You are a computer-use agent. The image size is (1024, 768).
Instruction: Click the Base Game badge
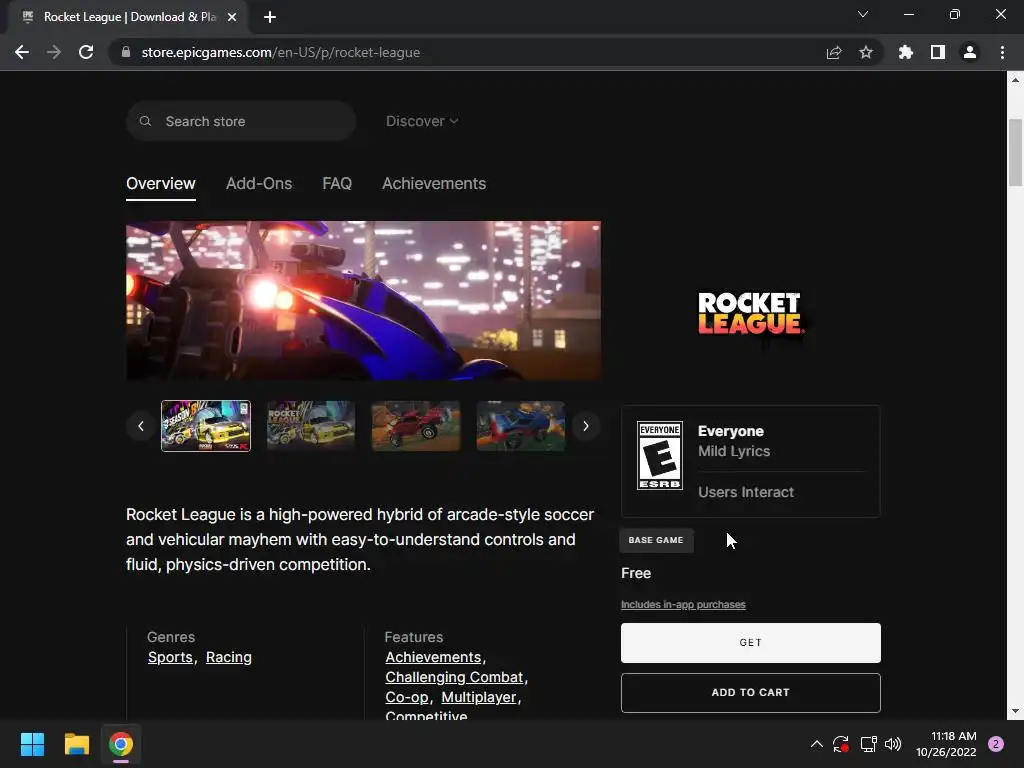tap(656, 540)
